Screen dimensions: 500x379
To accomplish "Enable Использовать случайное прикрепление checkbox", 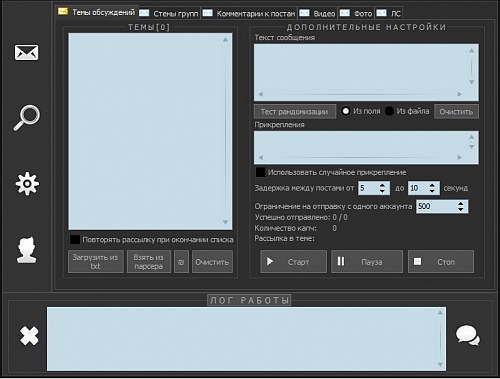I will 260,172.
